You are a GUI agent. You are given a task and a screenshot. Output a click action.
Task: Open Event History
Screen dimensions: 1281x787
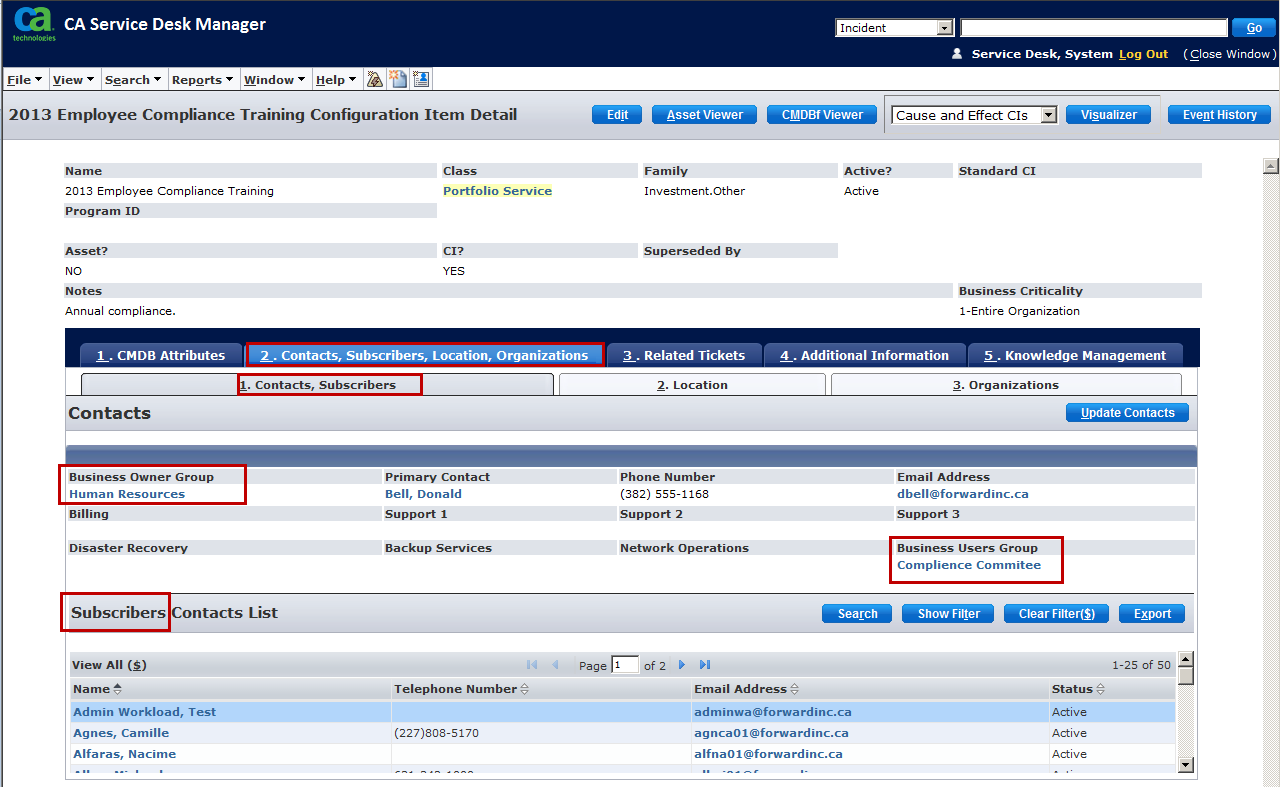[1220, 115]
